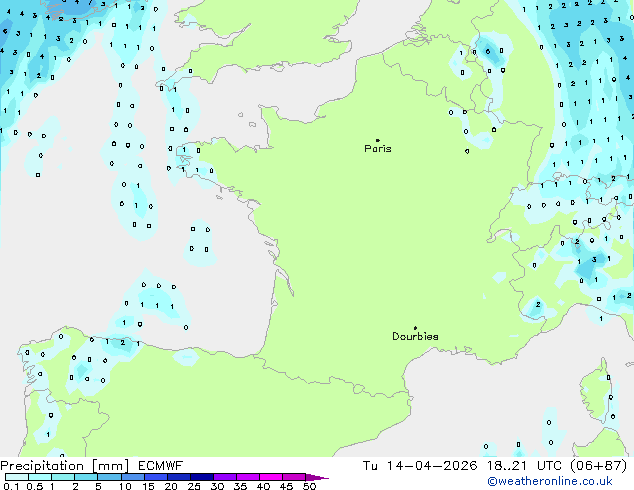
Task: Click the over-50 arrow tip of legend
Action: coord(317,477)
